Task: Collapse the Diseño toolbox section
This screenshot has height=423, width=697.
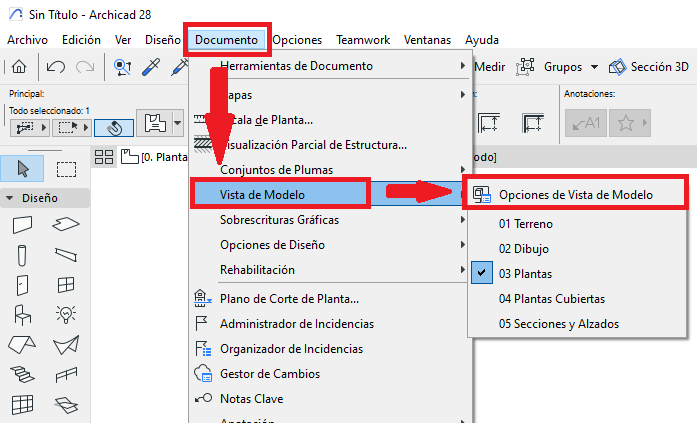Action: pyautogui.click(x=10, y=198)
